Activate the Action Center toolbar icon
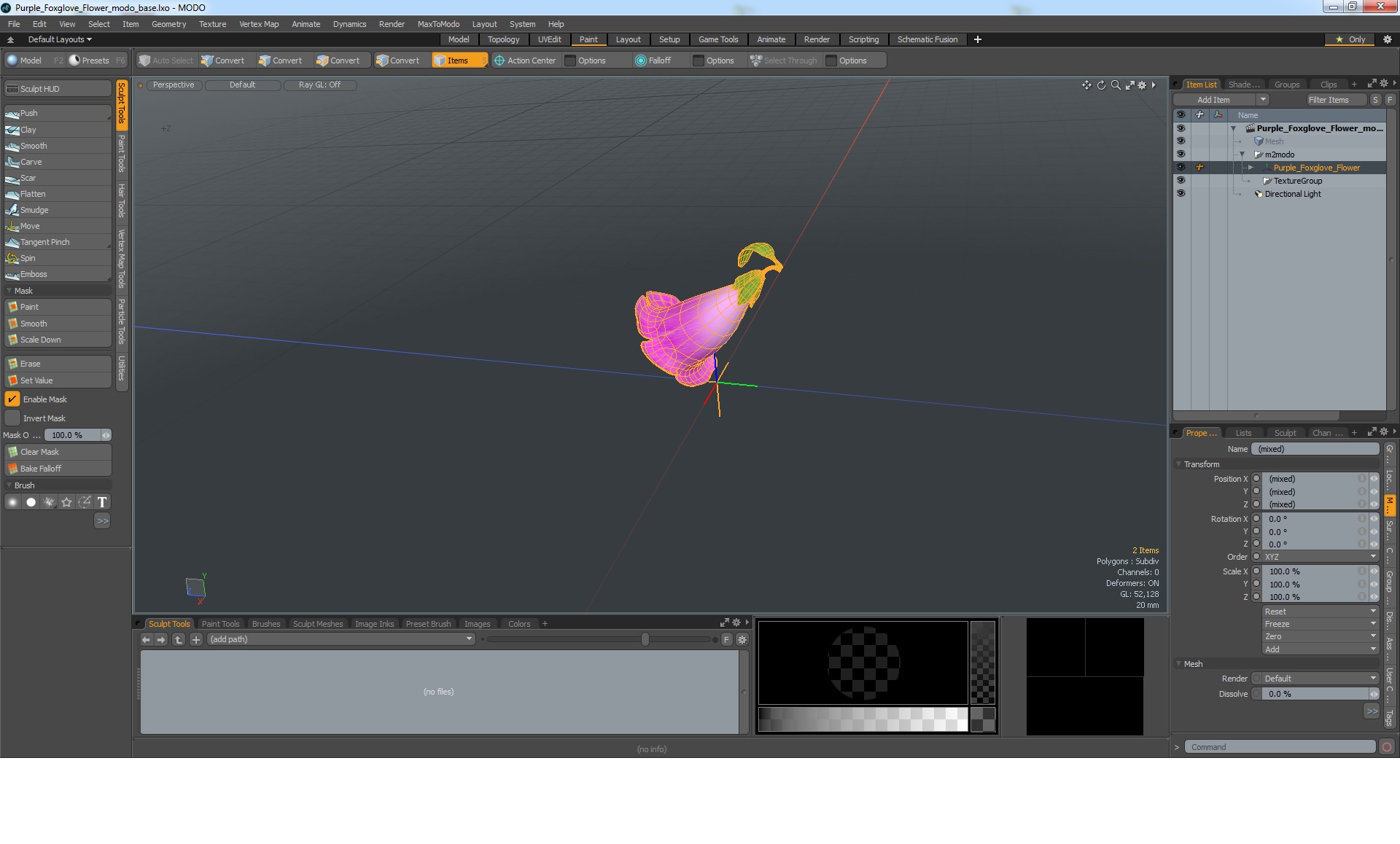Image resolution: width=1400 pixels, height=844 pixels. coord(499,60)
